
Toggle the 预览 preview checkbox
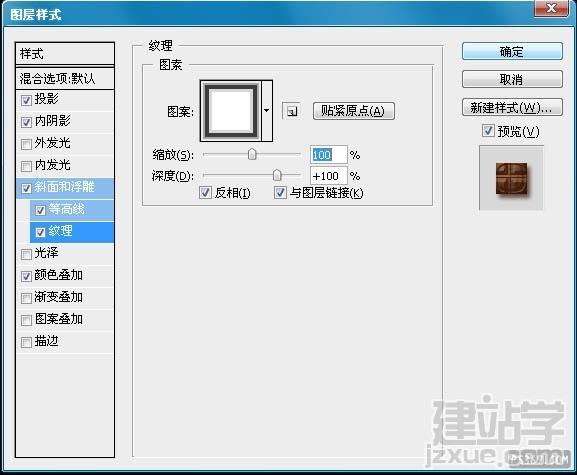pos(488,131)
